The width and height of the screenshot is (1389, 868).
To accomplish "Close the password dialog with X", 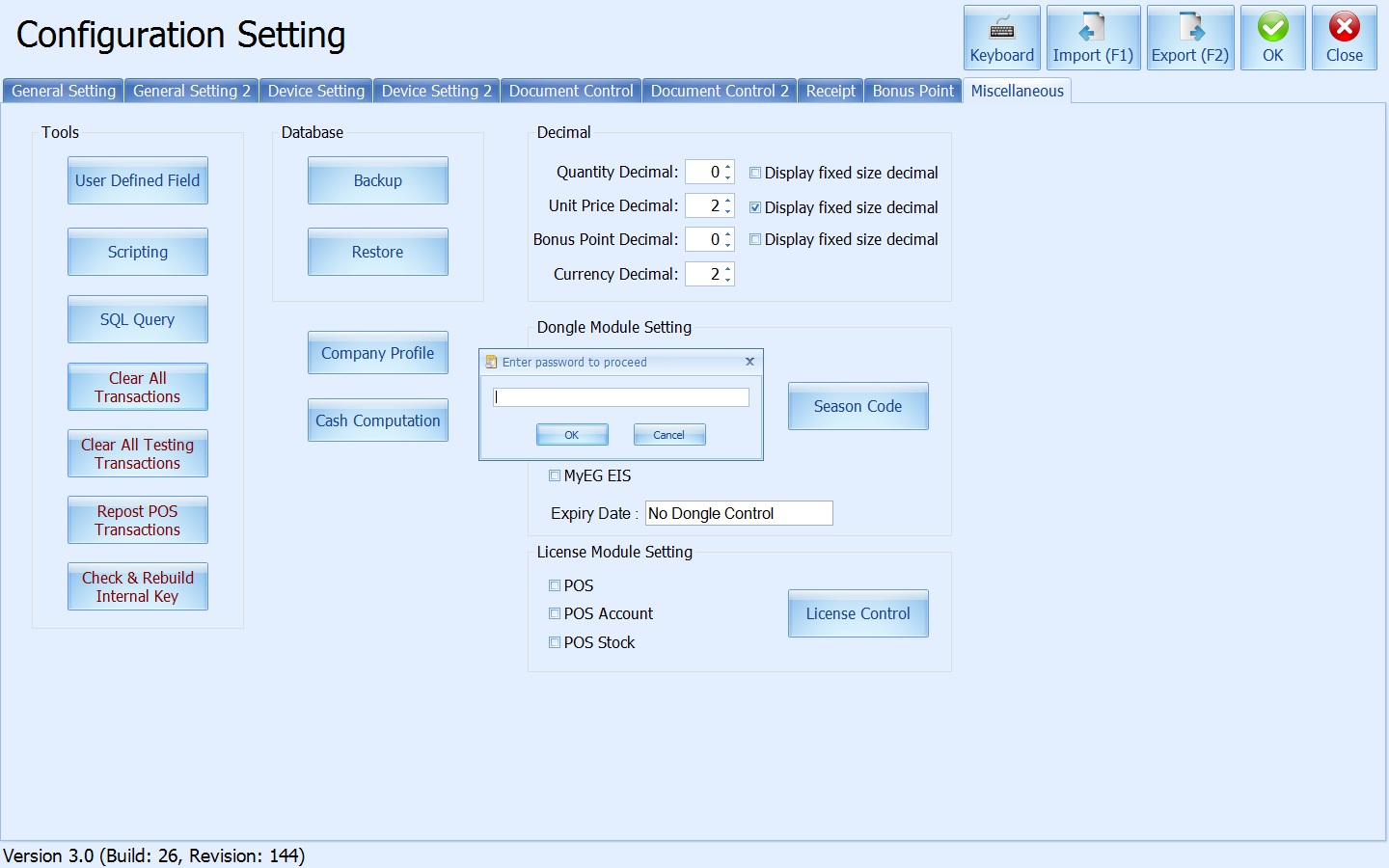I will (749, 362).
